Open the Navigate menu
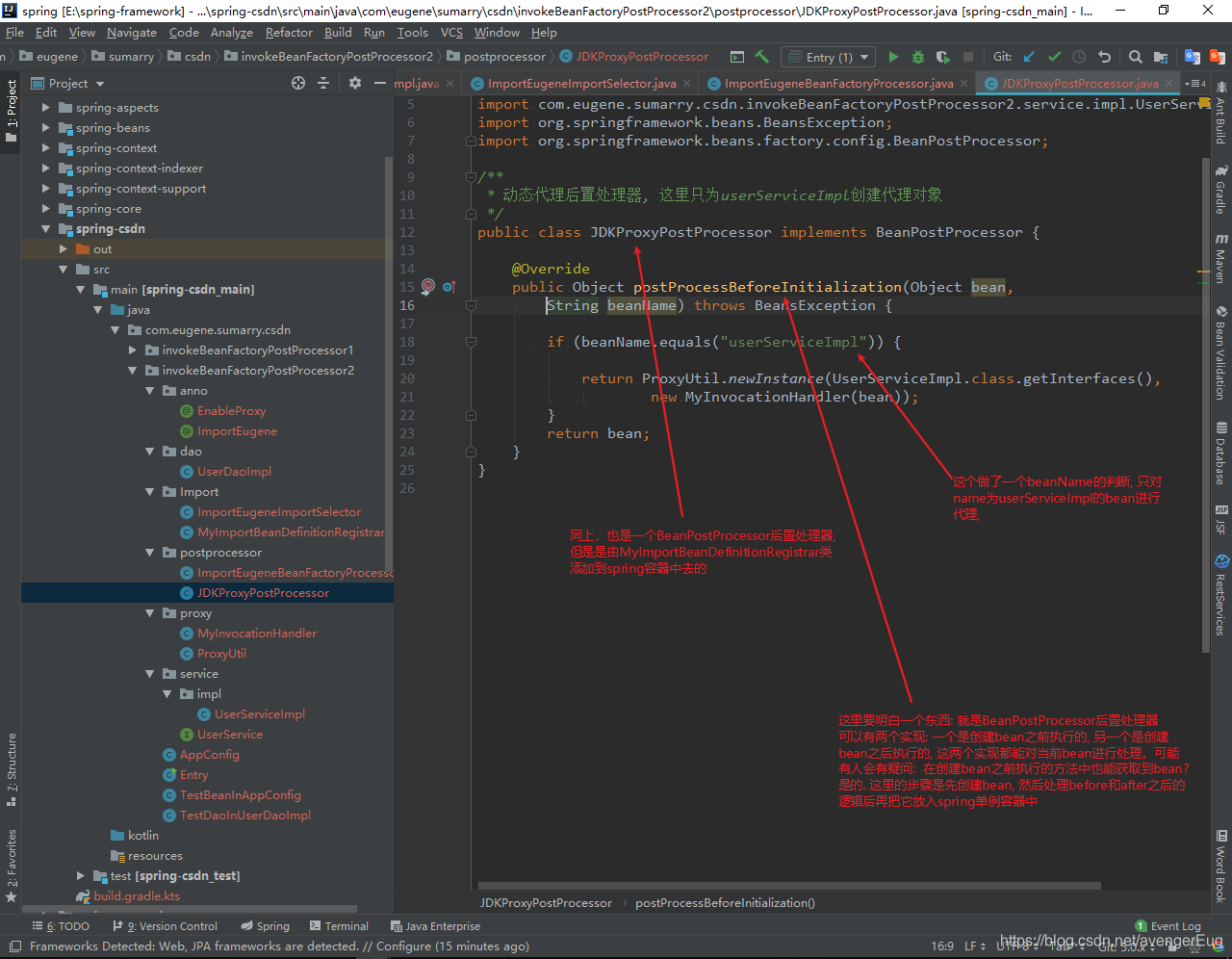The height and width of the screenshot is (959, 1232). (x=132, y=33)
